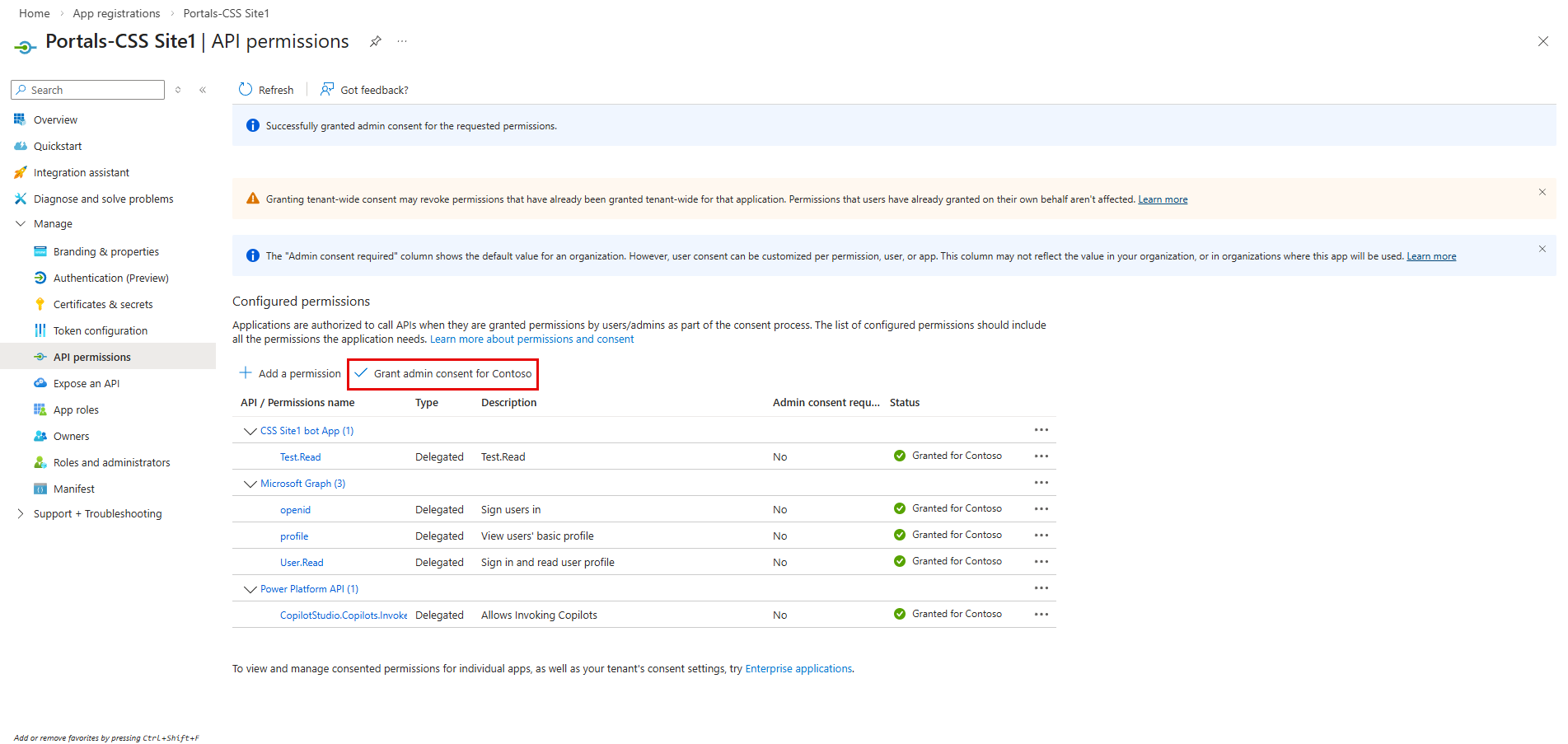Viewport: 1568px width, 744px height.
Task: Open ellipsis menu for CSS Site1 bot App group
Action: (1041, 430)
